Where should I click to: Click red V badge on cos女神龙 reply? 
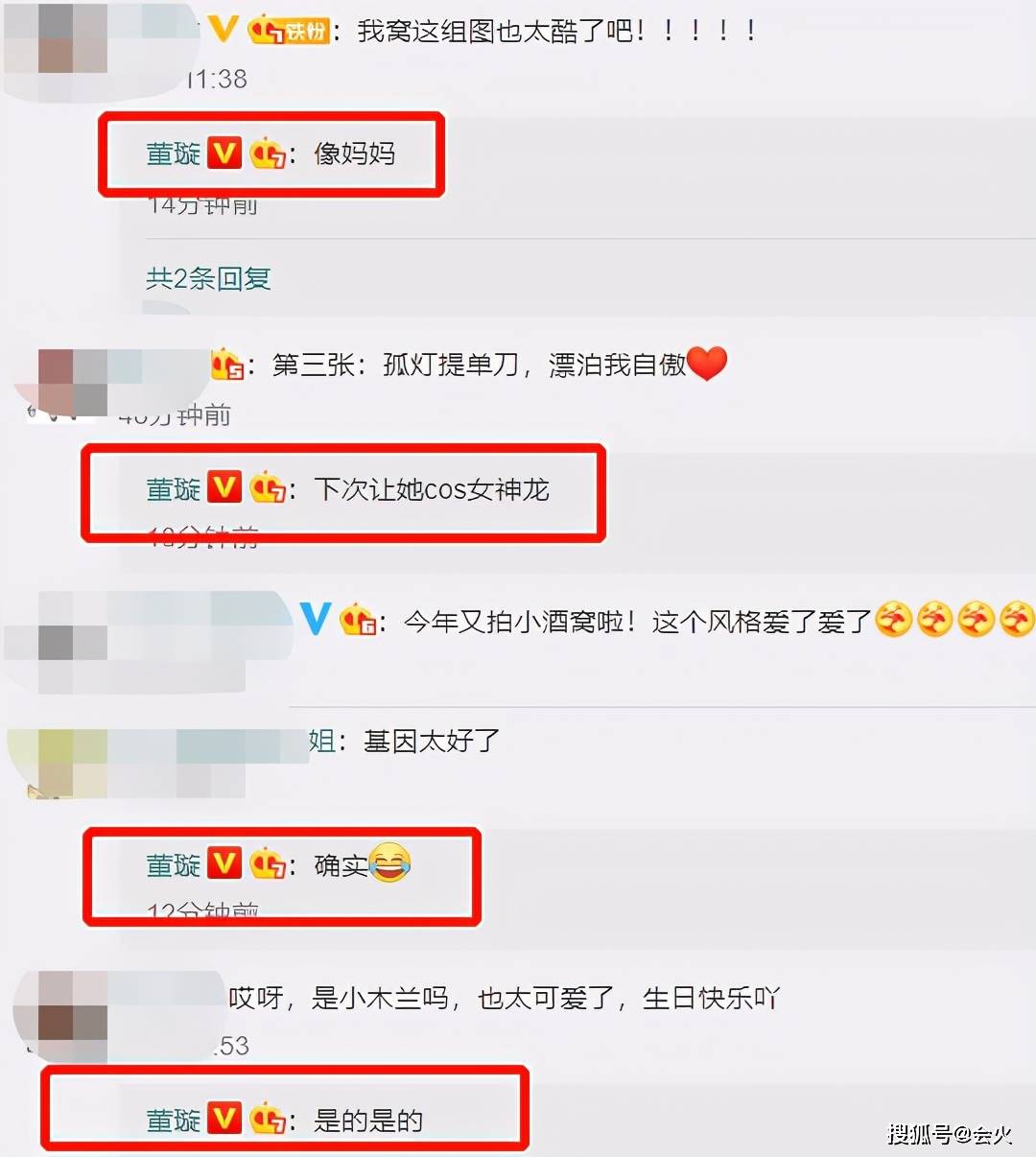click(x=224, y=487)
